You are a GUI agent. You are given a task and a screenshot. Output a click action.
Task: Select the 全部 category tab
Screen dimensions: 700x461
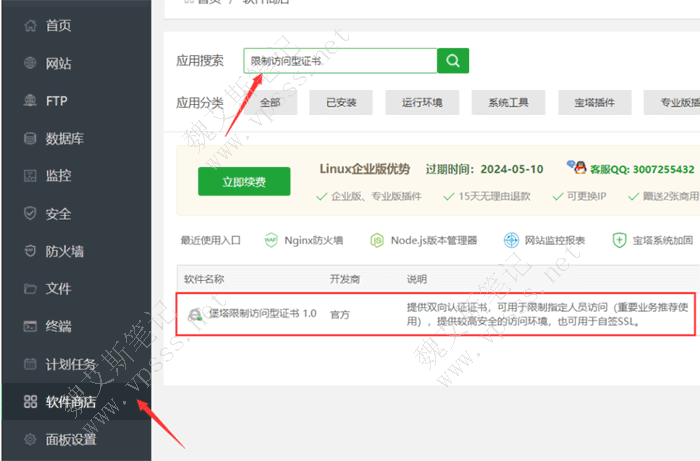(x=270, y=103)
